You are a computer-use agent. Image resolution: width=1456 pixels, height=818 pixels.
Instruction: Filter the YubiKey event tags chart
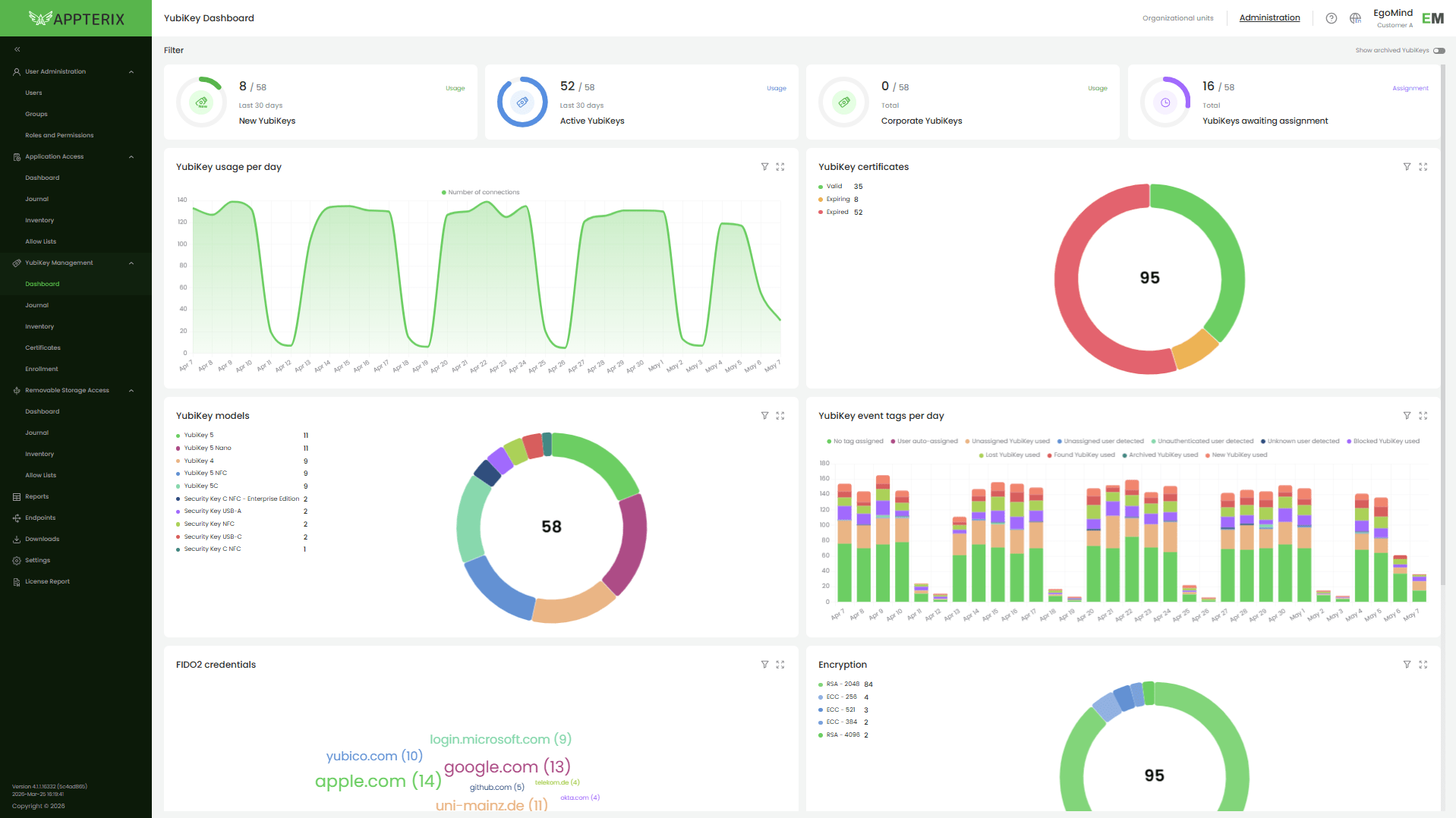tap(1407, 416)
